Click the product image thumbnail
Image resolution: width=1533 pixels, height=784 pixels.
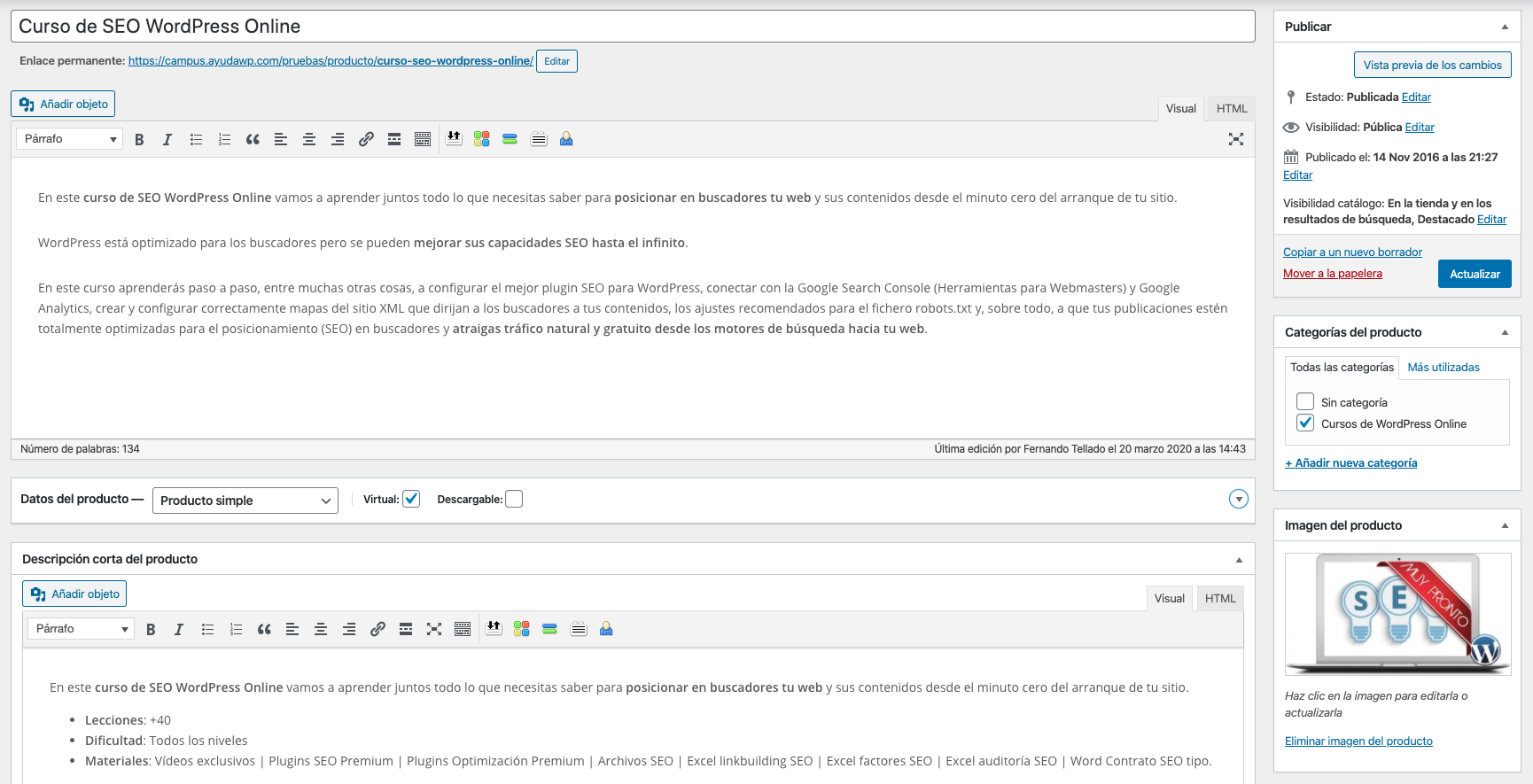point(1397,614)
